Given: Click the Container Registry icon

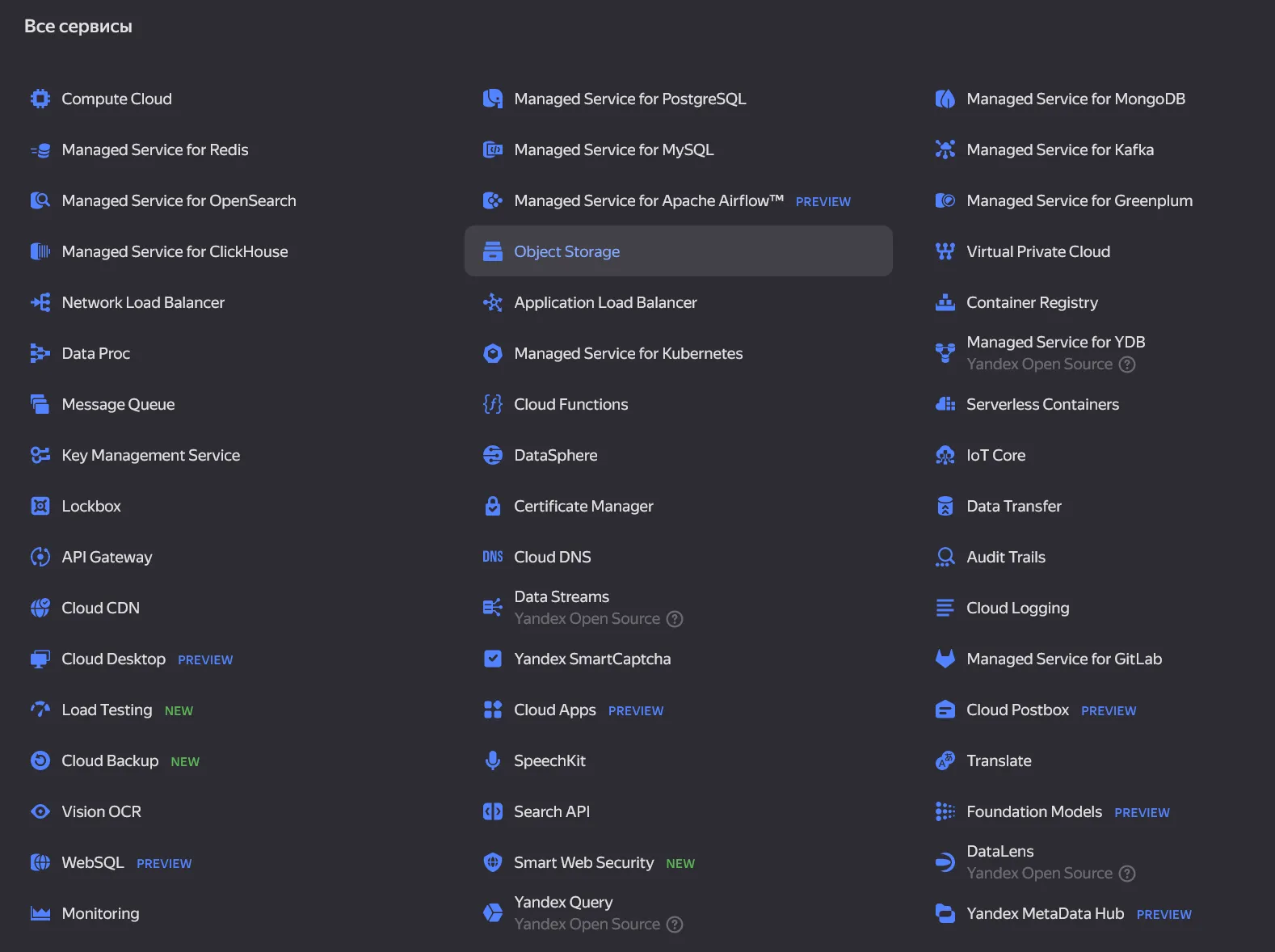Looking at the screenshot, I should pyautogui.click(x=945, y=302).
